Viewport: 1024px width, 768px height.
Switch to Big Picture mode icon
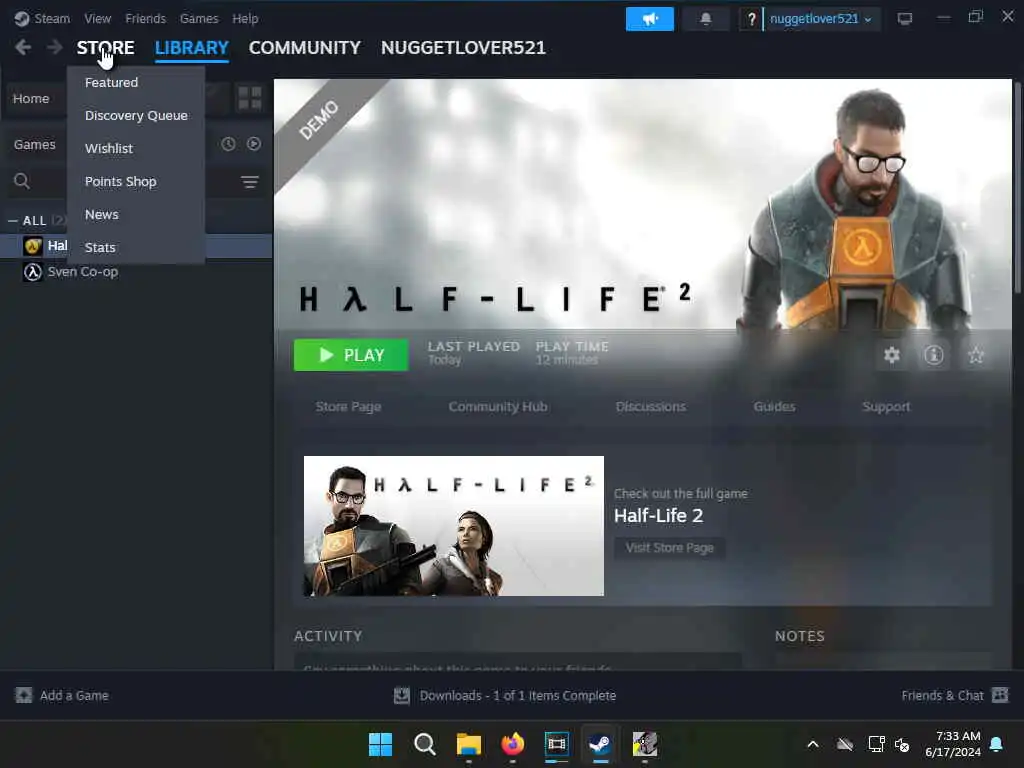tap(904, 19)
